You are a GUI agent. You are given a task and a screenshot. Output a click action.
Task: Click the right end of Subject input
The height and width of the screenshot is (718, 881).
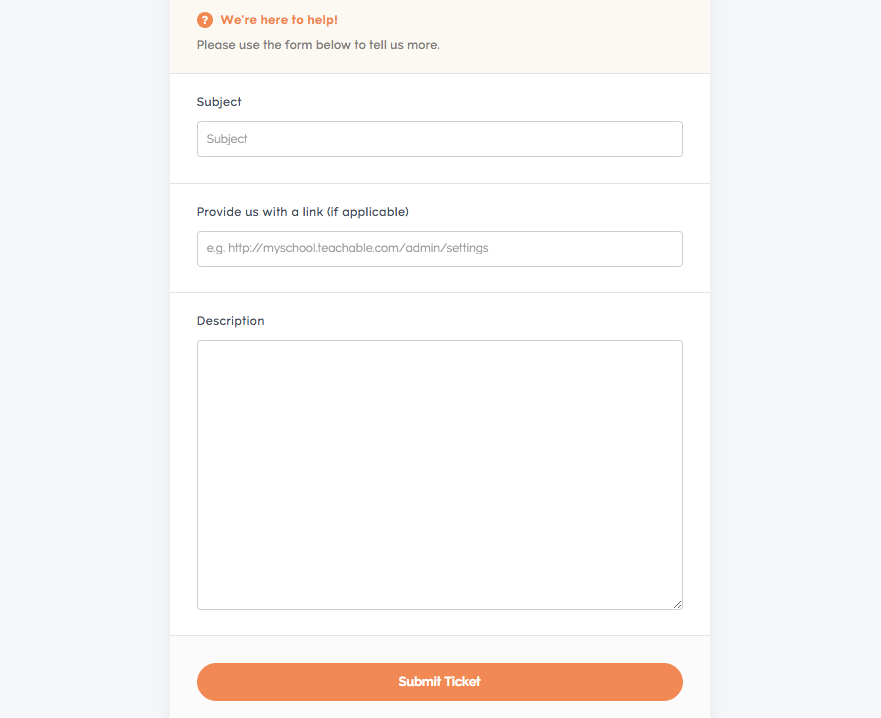coord(663,139)
